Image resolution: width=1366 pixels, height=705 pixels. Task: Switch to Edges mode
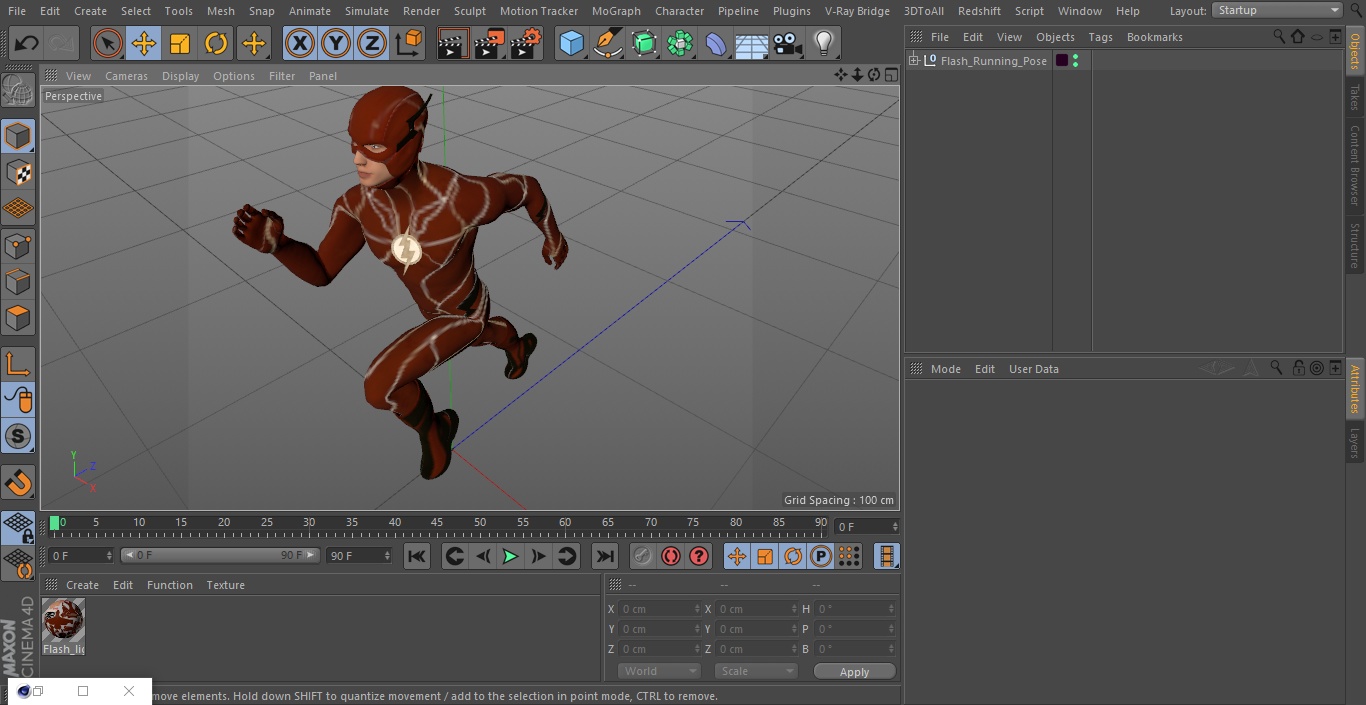(x=18, y=281)
